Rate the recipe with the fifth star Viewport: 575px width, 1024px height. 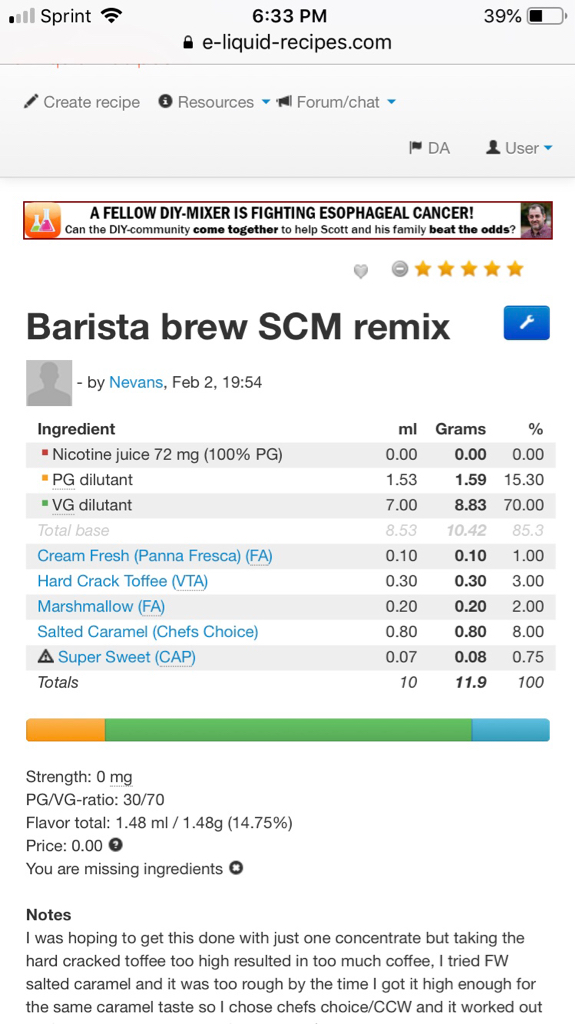(516, 268)
